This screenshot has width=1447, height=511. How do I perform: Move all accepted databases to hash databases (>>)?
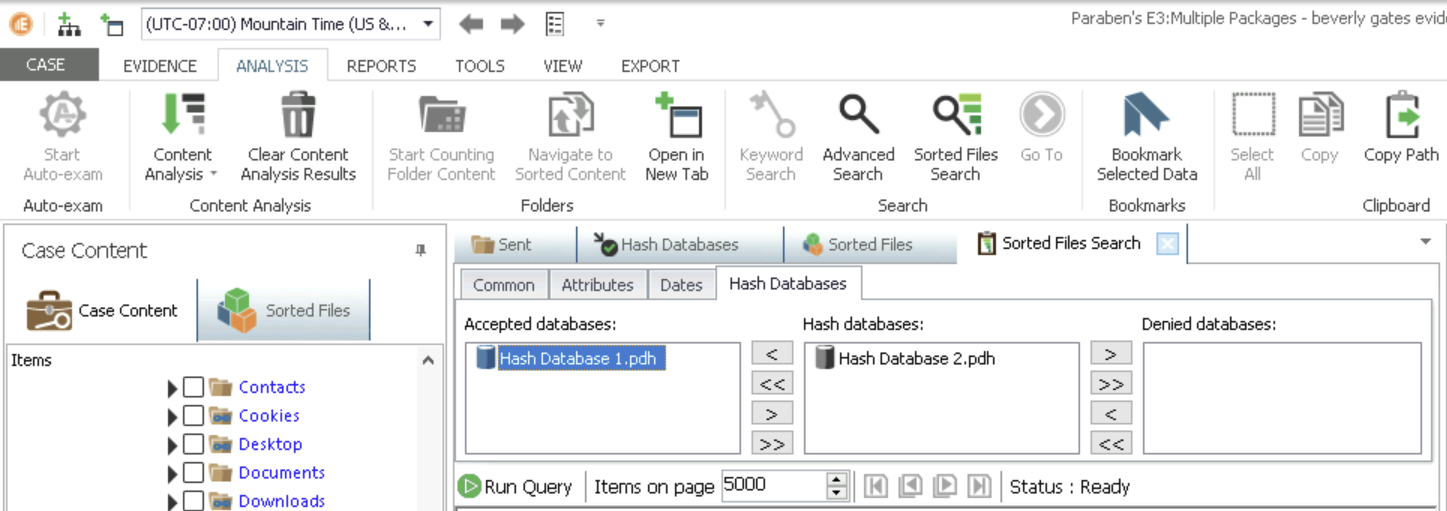click(x=772, y=443)
